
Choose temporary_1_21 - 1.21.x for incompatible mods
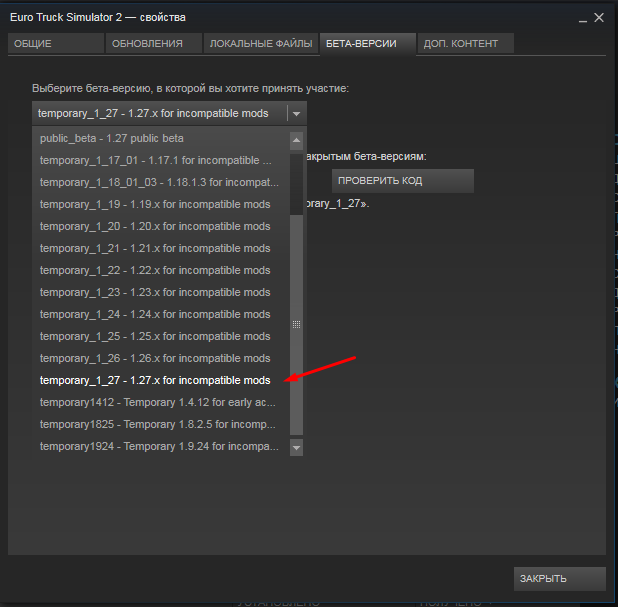pyautogui.click(x=160, y=248)
